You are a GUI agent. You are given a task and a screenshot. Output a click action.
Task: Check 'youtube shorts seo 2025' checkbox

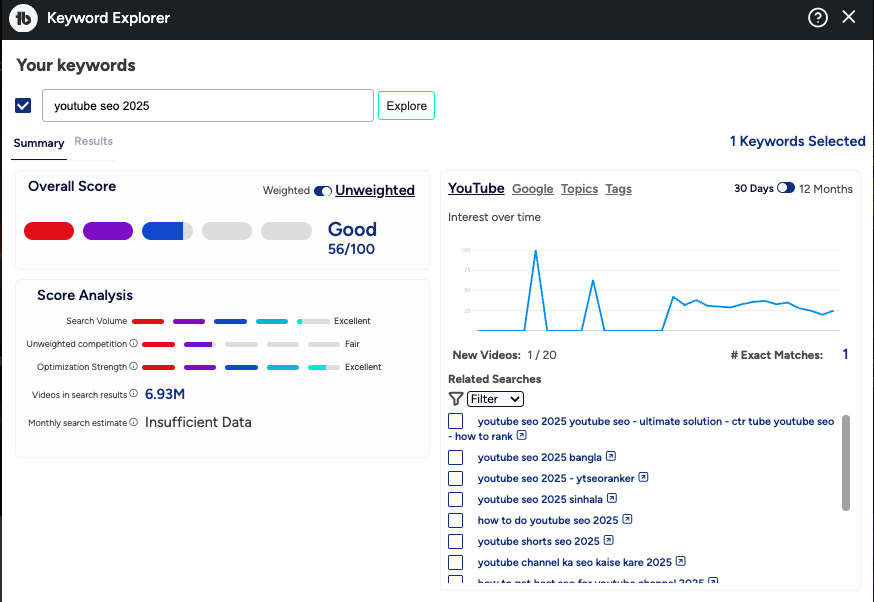455,541
